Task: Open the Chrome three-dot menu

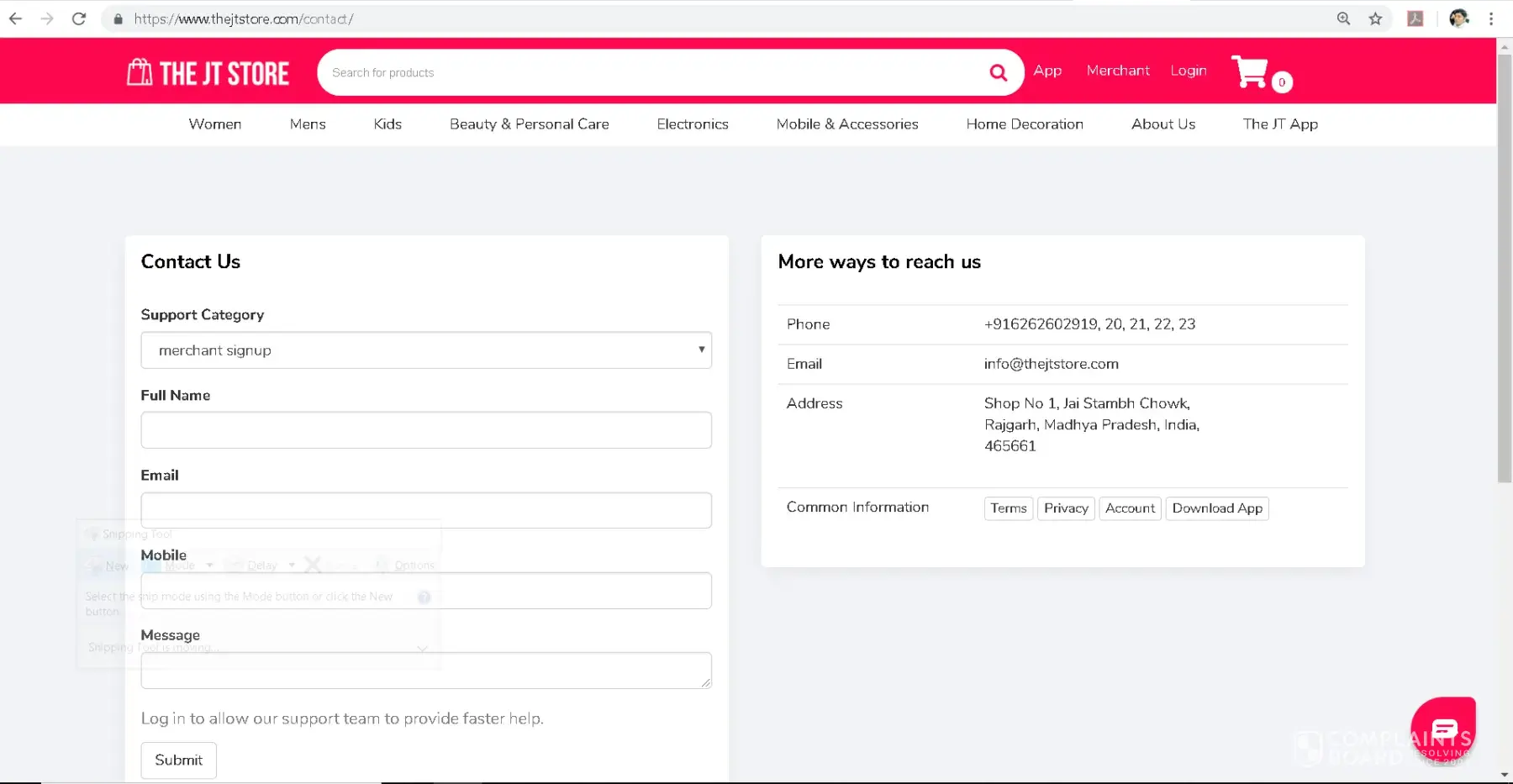Action: pyautogui.click(x=1491, y=18)
